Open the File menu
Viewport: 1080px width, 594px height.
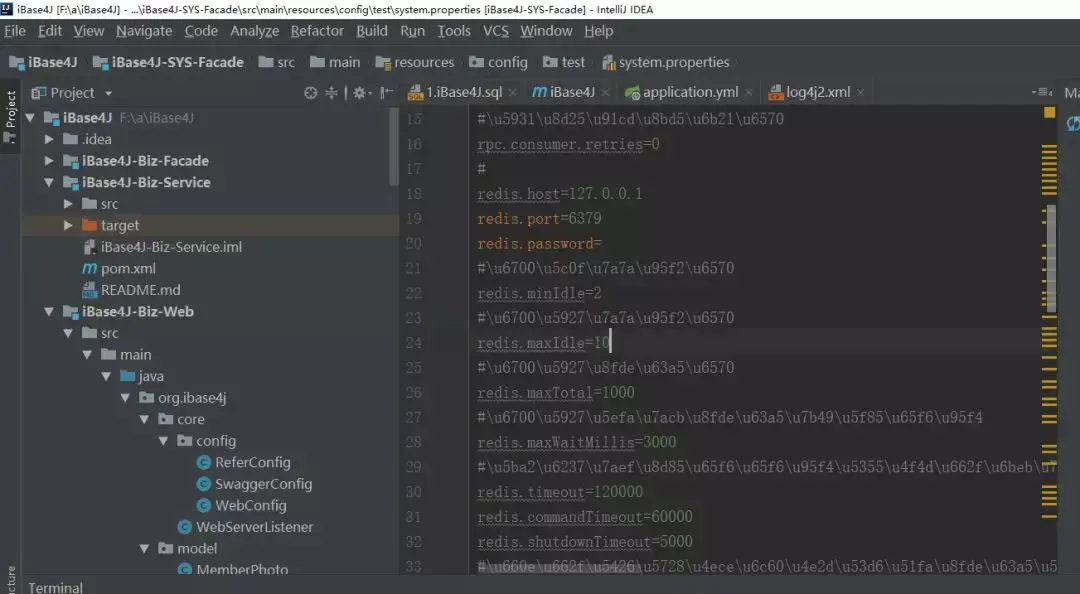(x=14, y=31)
